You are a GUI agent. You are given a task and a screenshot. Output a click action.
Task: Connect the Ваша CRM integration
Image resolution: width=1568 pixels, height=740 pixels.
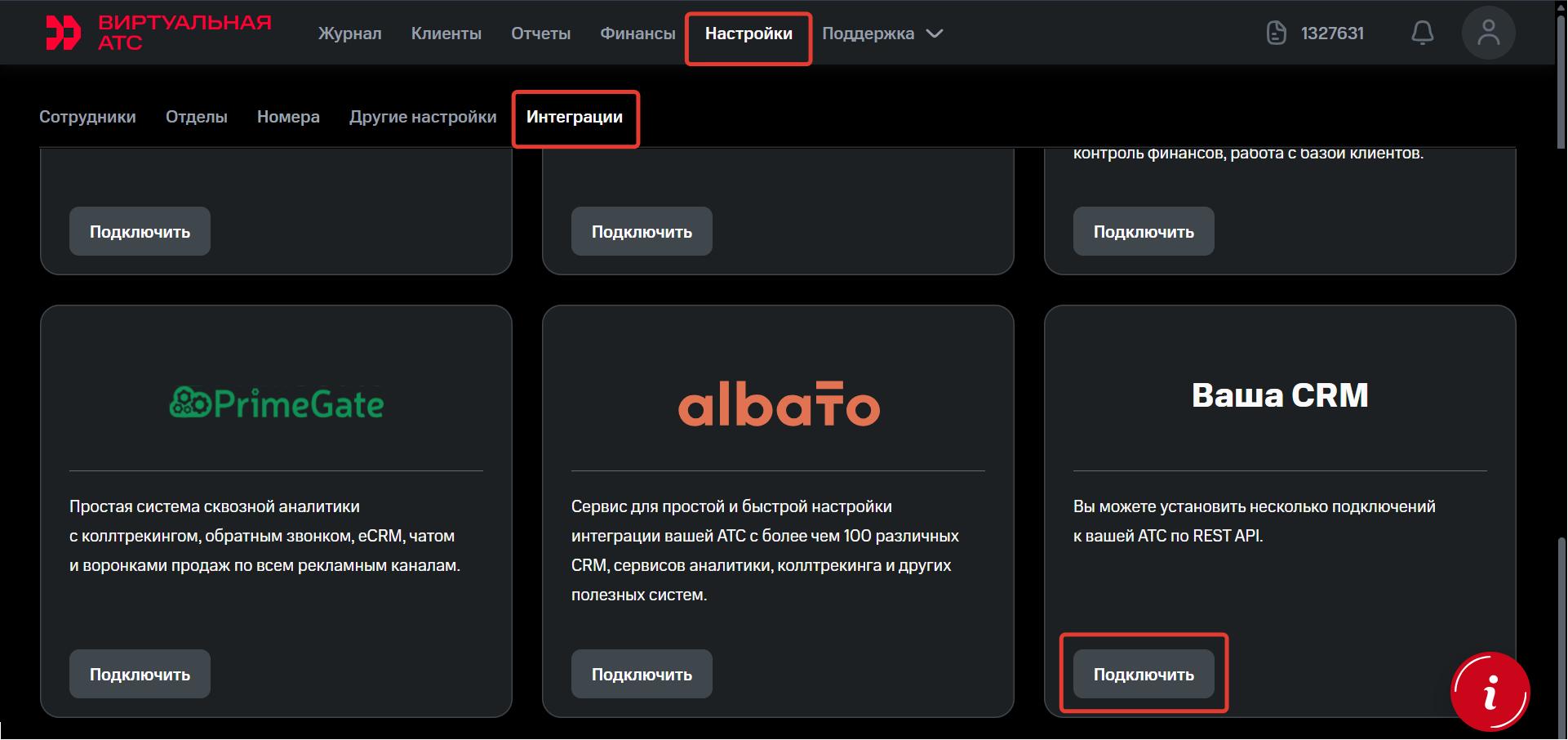1144,674
